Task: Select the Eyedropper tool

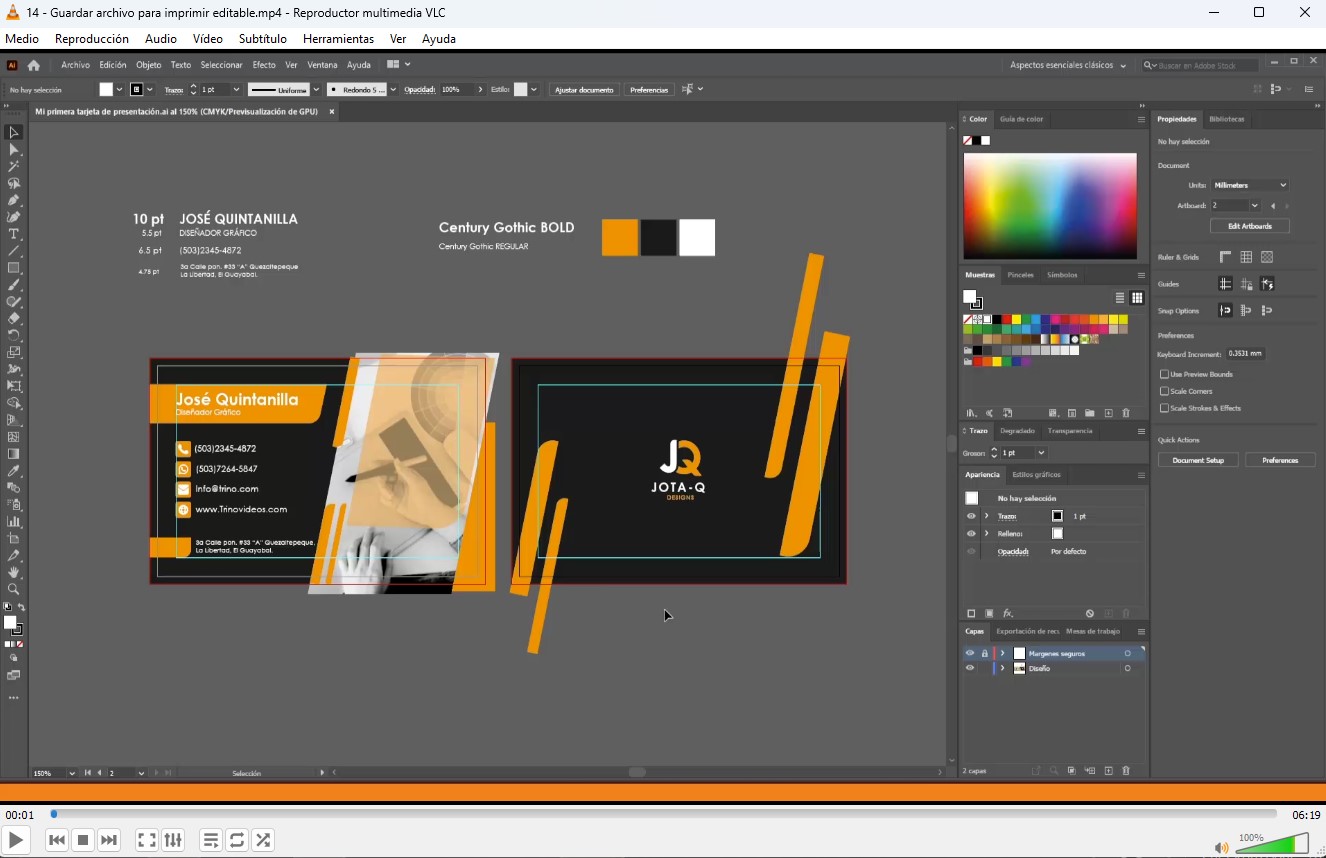Action: tap(14, 471)
